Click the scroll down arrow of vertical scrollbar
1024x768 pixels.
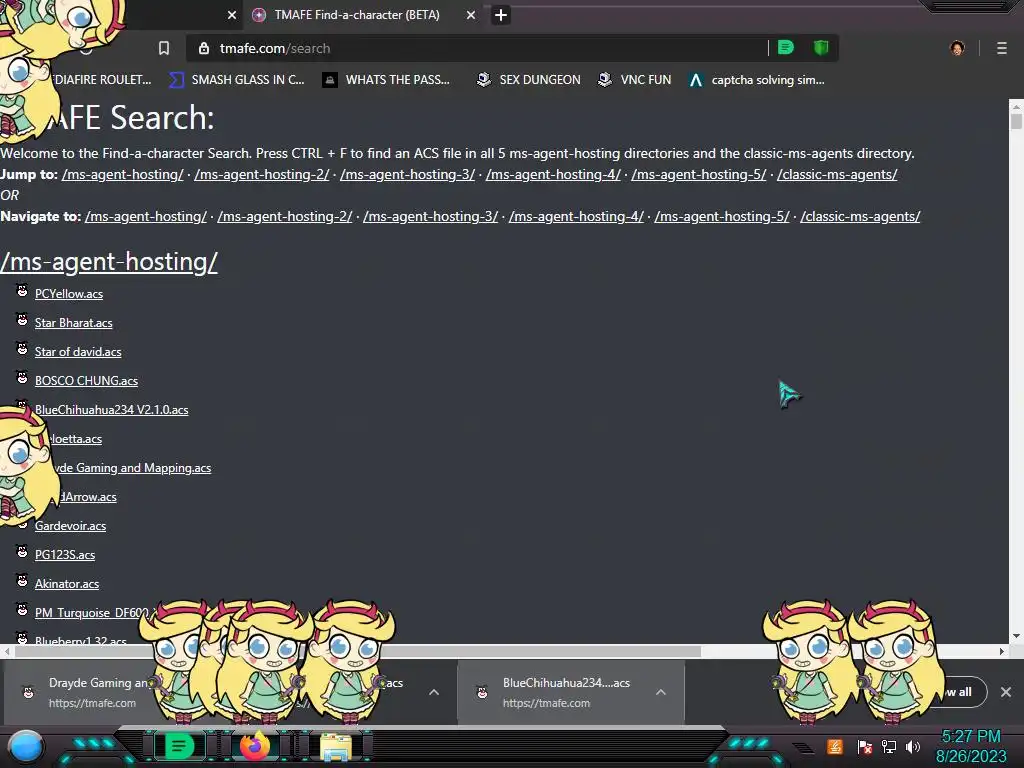[x=1016, y=636]
